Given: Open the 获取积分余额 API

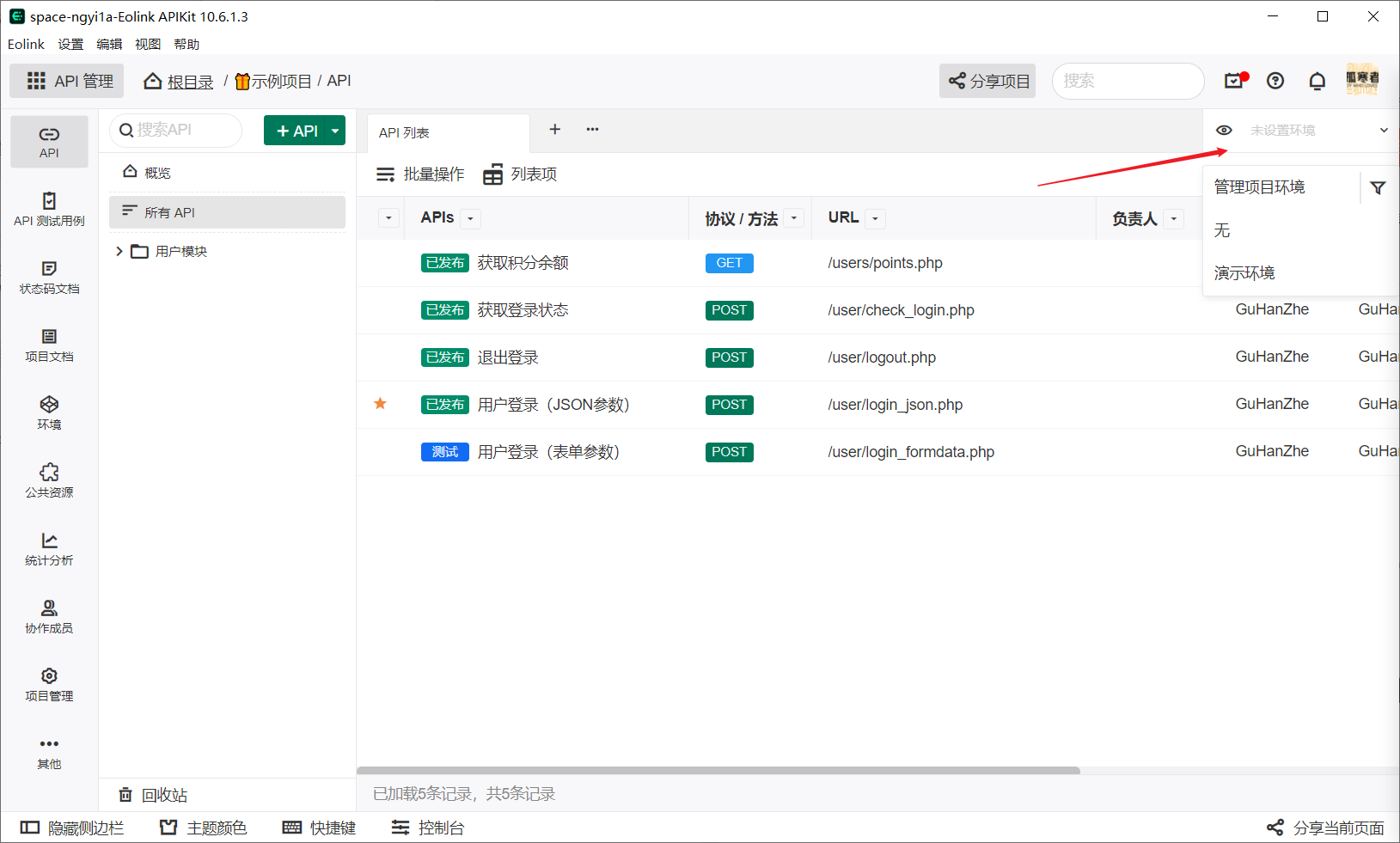Looking at the screenshot, I should 523,263.
